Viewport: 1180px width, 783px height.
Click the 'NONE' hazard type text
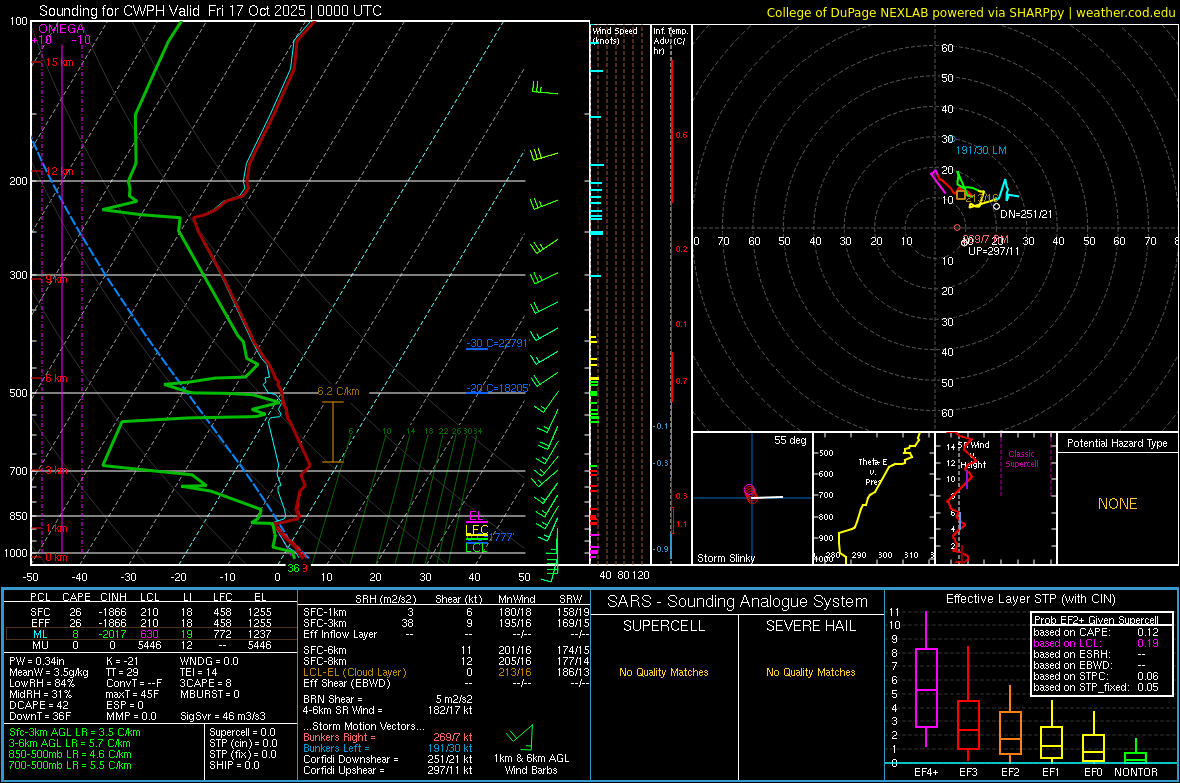coord(1117,504)
